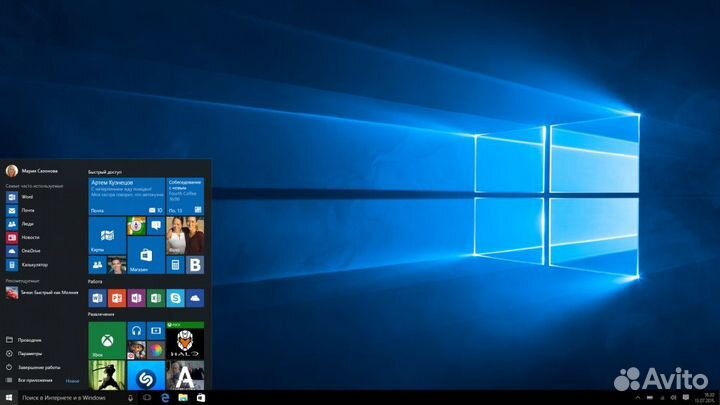The image size is (720, 405).
Task: Open the Groove Music headphones tile
Action: pos(136,331)
